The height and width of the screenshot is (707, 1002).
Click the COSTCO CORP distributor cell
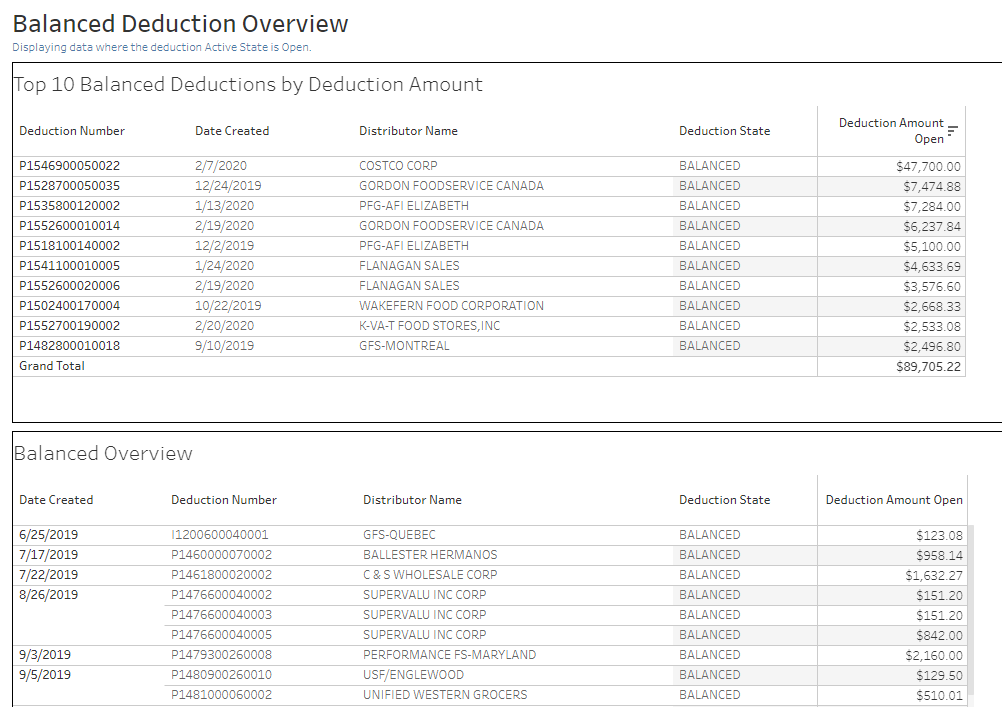pos(398,166)
